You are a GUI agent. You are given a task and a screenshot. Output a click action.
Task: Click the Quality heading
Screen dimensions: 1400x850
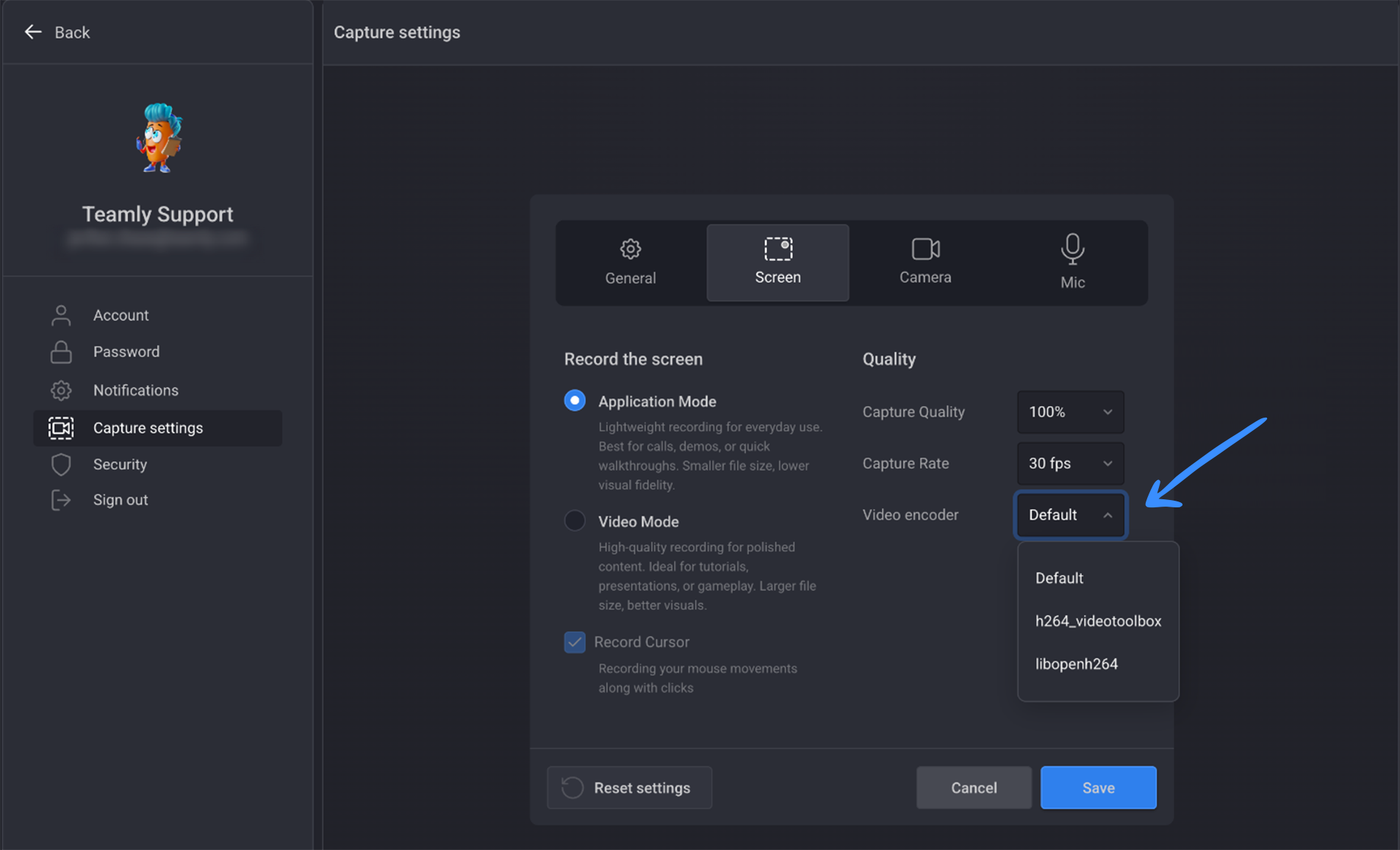tap(889, 359)
